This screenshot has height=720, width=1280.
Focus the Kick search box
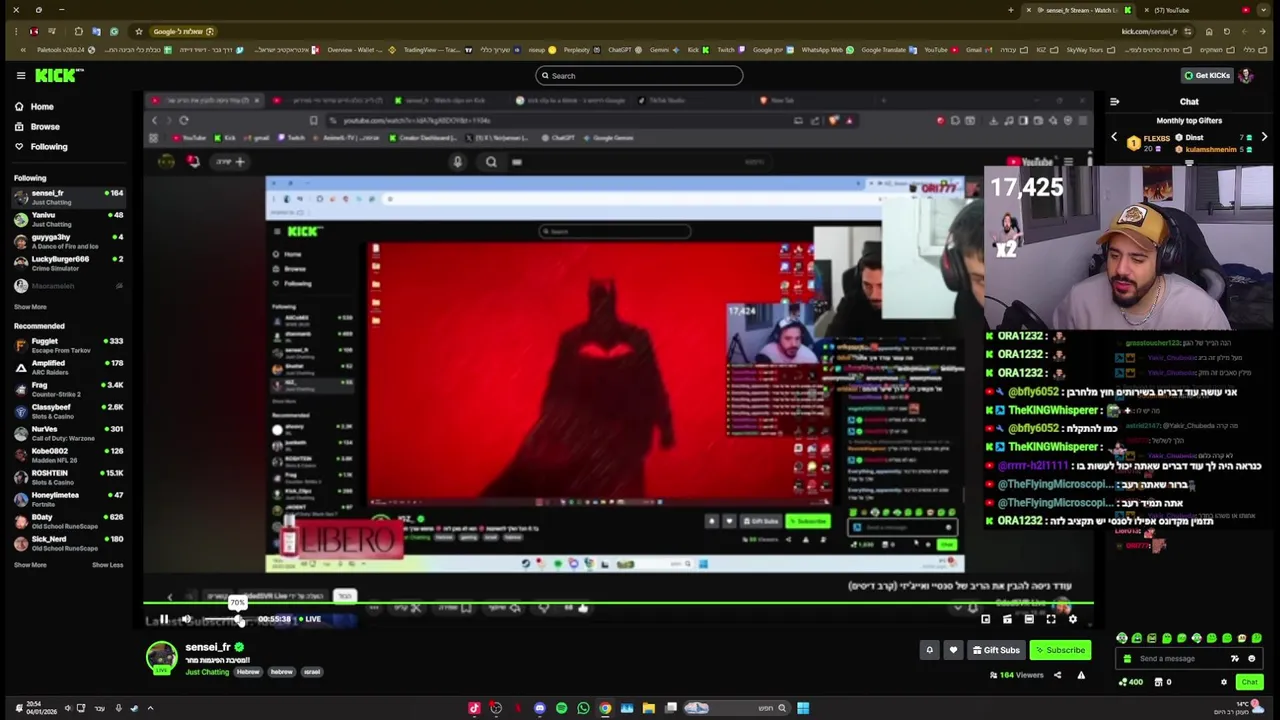[x=639, y=76]
